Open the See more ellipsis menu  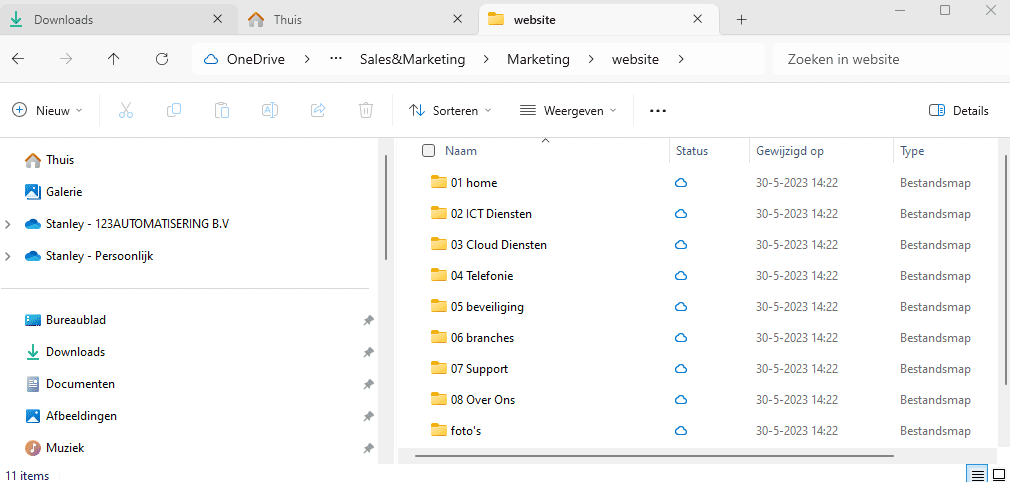[x=657, y=111]
